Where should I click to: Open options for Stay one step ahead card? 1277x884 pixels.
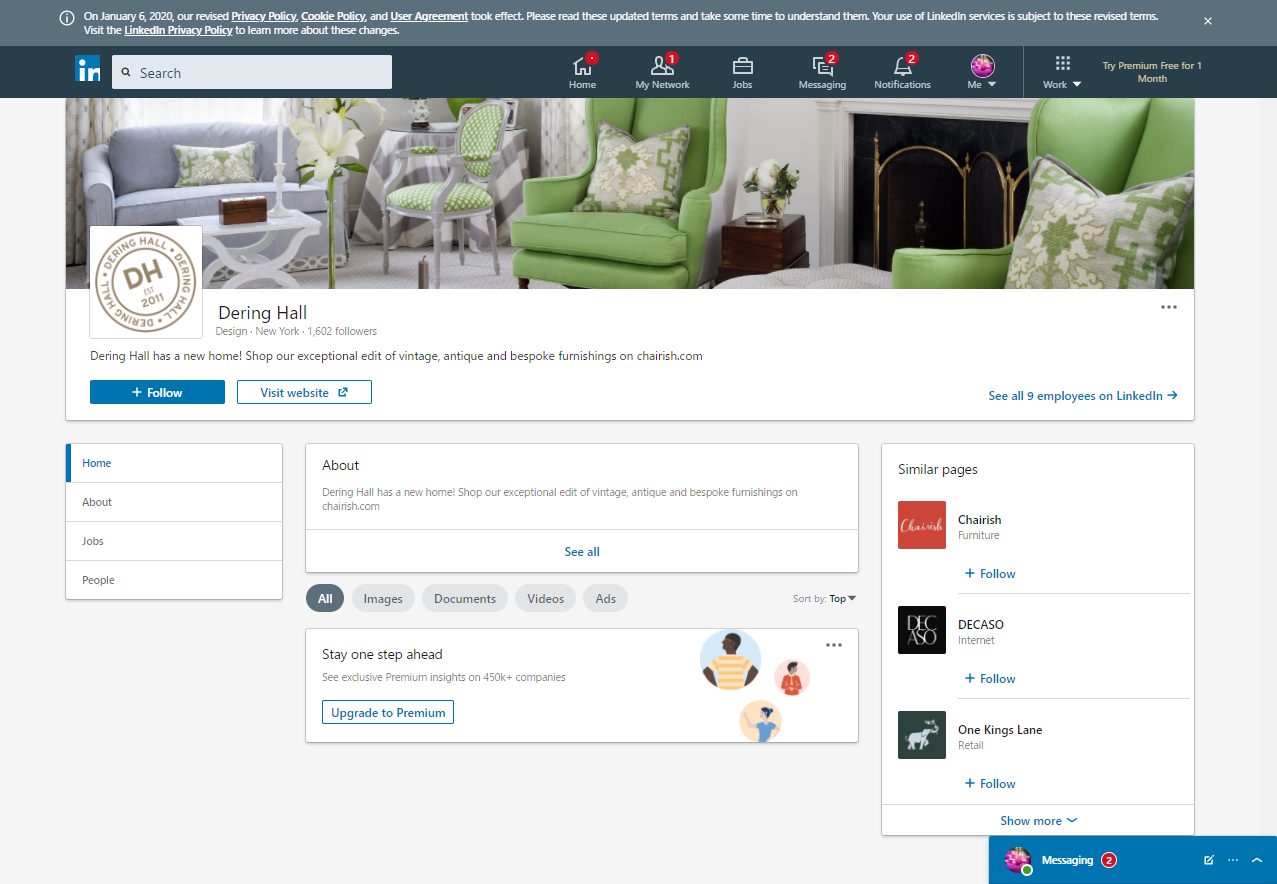[834, 645]
